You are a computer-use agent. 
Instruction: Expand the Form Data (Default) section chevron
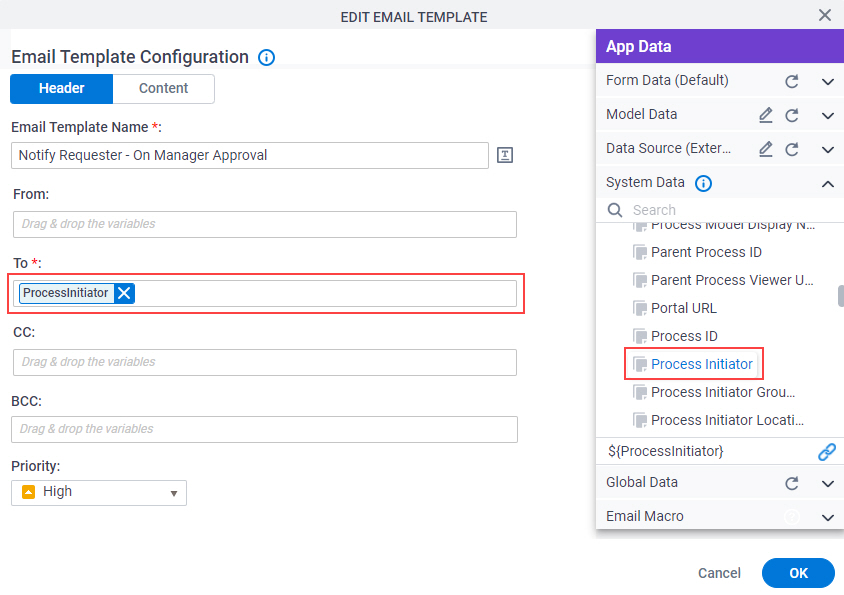[x=828, y=82]
